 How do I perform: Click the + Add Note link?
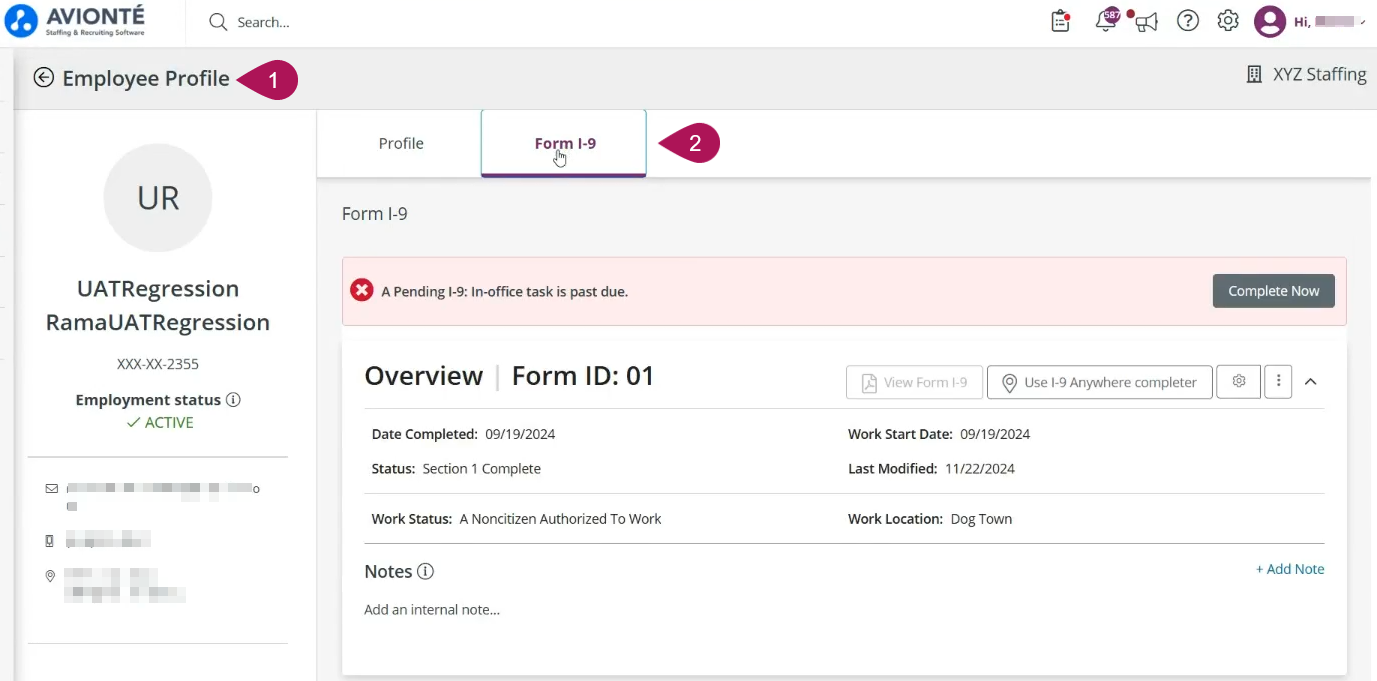point(1290,569)
